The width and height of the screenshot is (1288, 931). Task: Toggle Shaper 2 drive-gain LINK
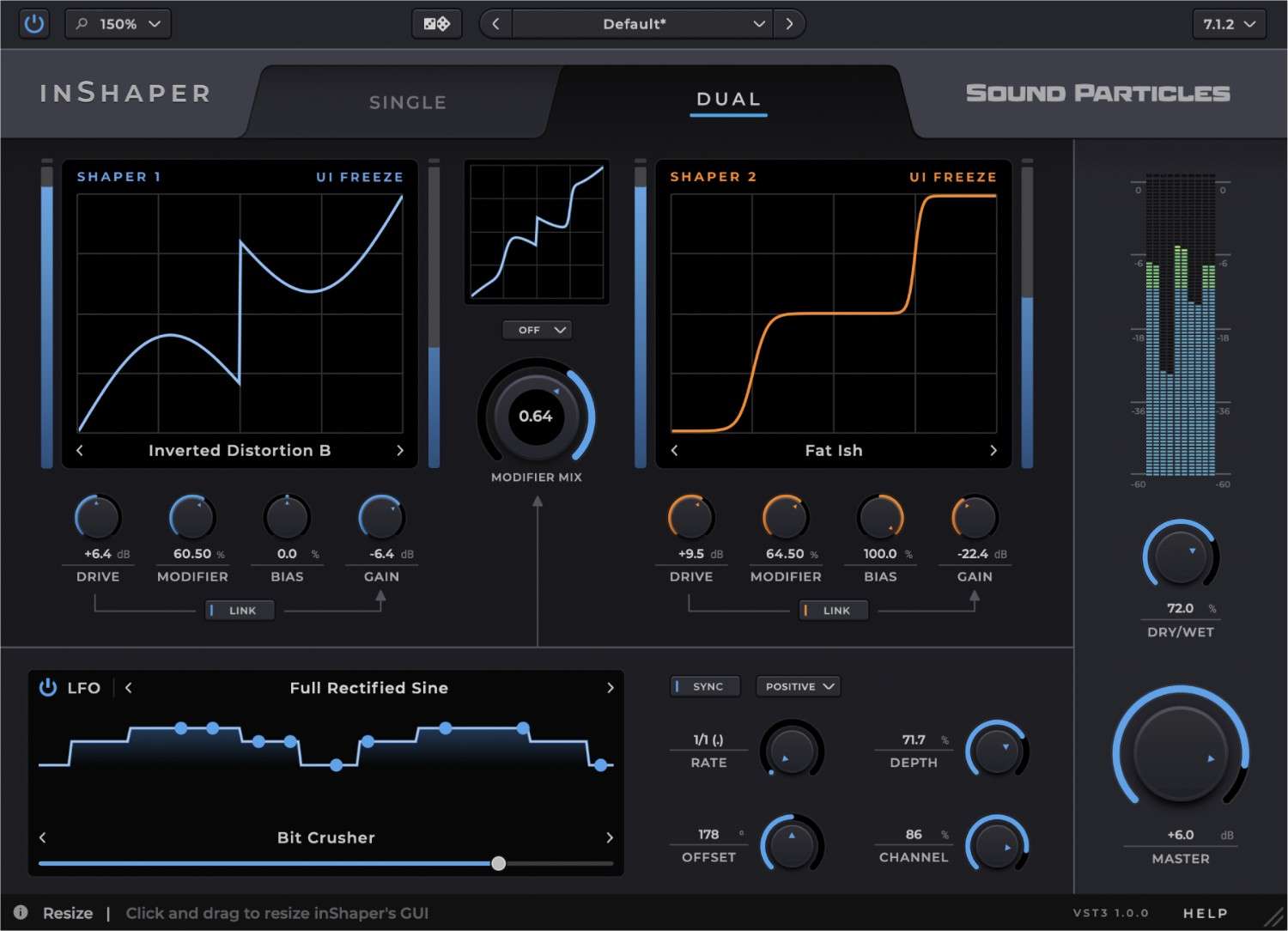coord(833,610)
